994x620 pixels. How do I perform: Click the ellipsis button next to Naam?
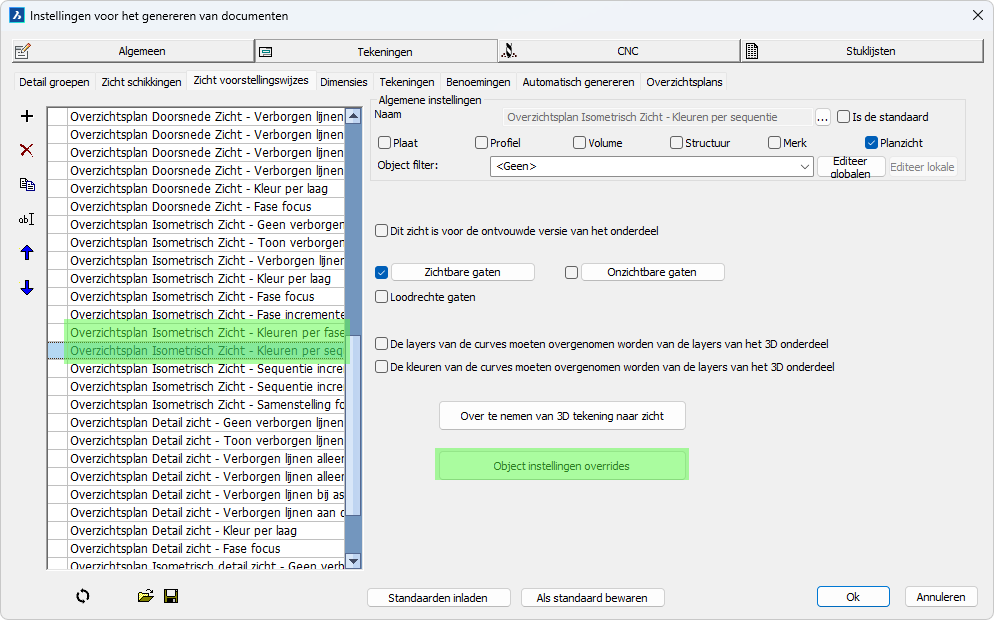823,117
